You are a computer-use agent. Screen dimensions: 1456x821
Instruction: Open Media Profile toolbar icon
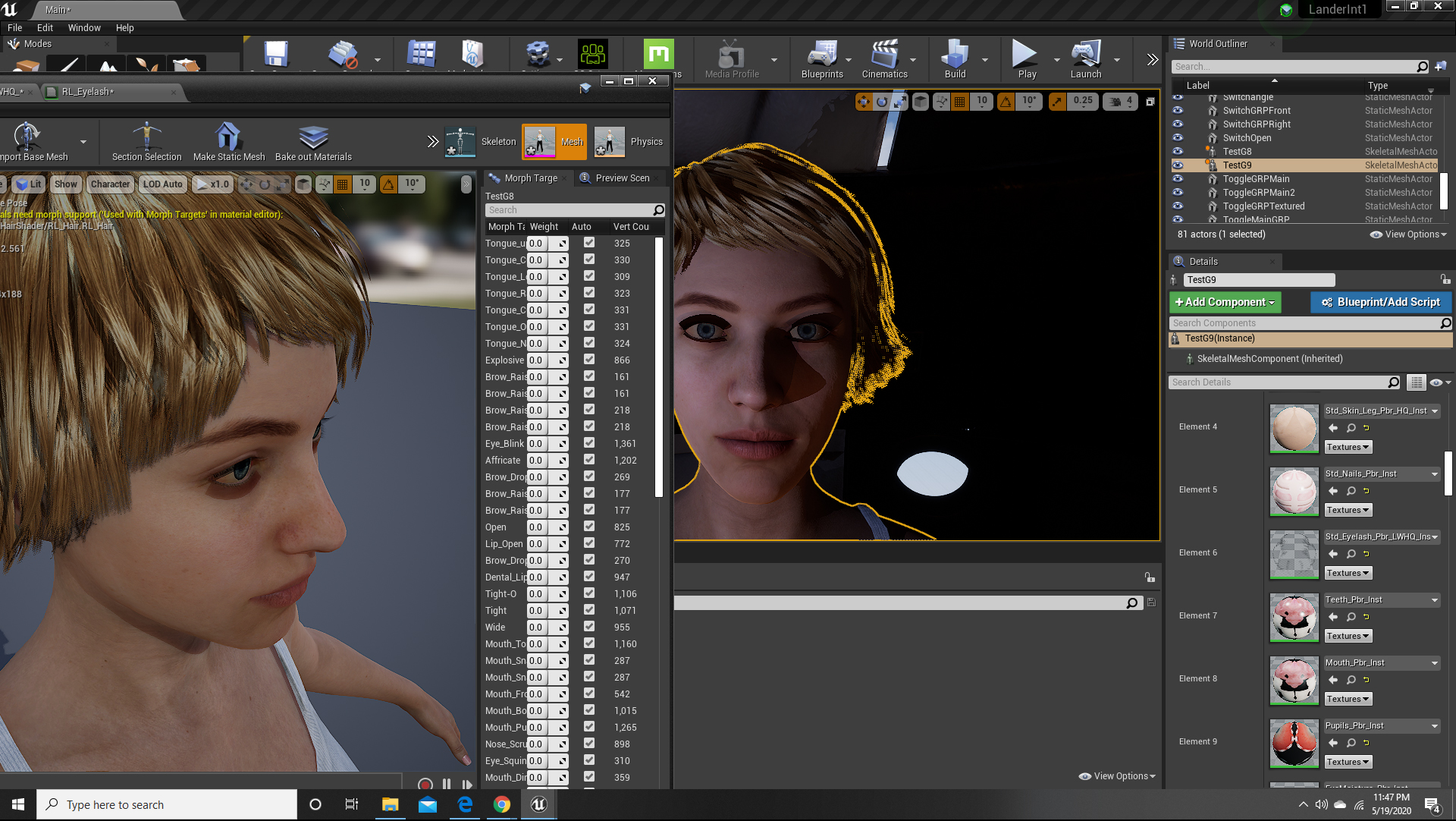pos(732,59)
